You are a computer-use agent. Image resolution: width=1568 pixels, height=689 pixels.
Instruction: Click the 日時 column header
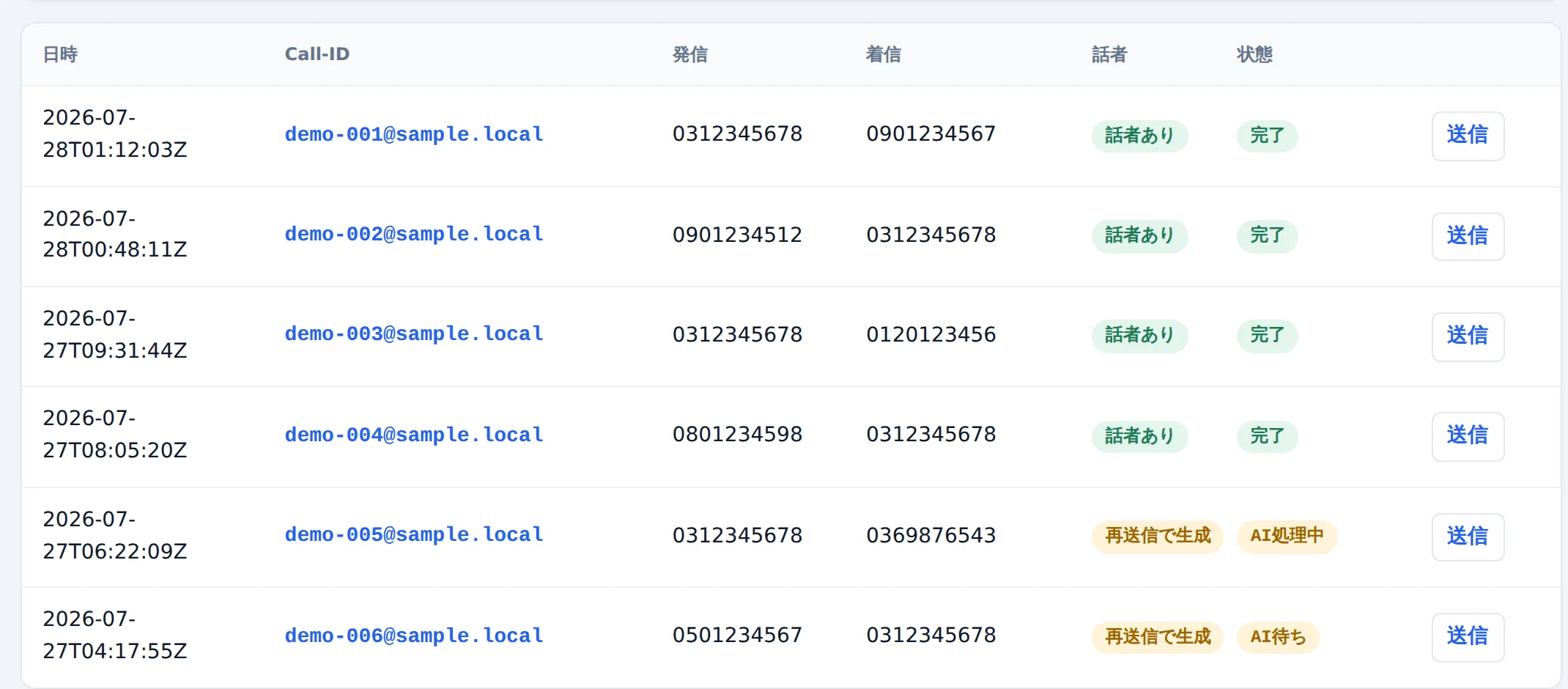[60, 54]
